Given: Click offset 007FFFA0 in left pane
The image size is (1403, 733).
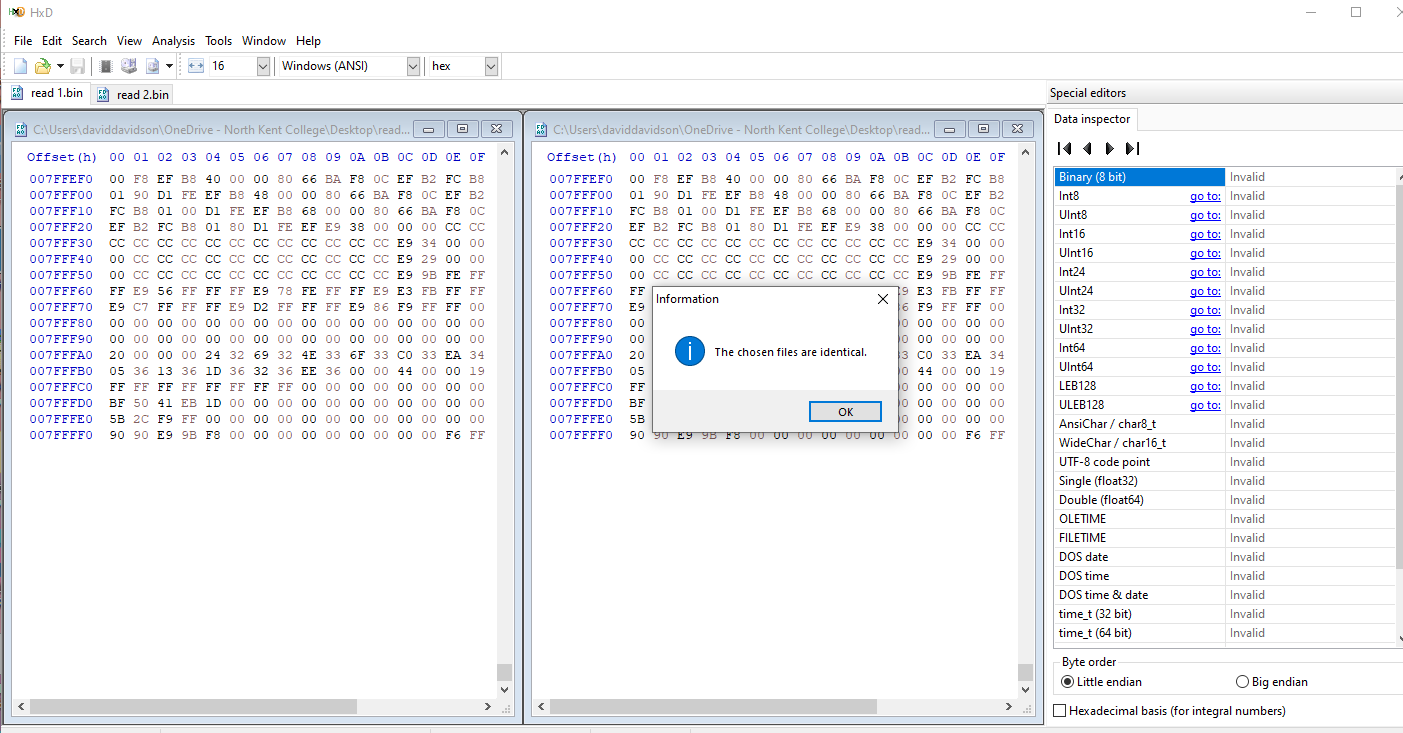Looking at the screenshot, I should [61, 355].
